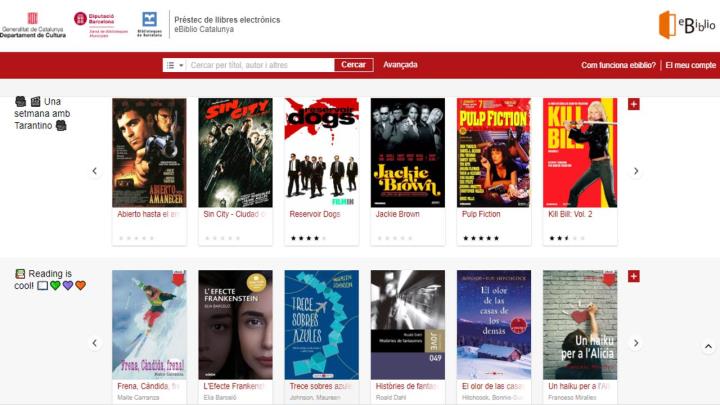This screenshot has width=720, height=405.
Task: Click author Roald Dahl
Action: [x=391, y=398]
